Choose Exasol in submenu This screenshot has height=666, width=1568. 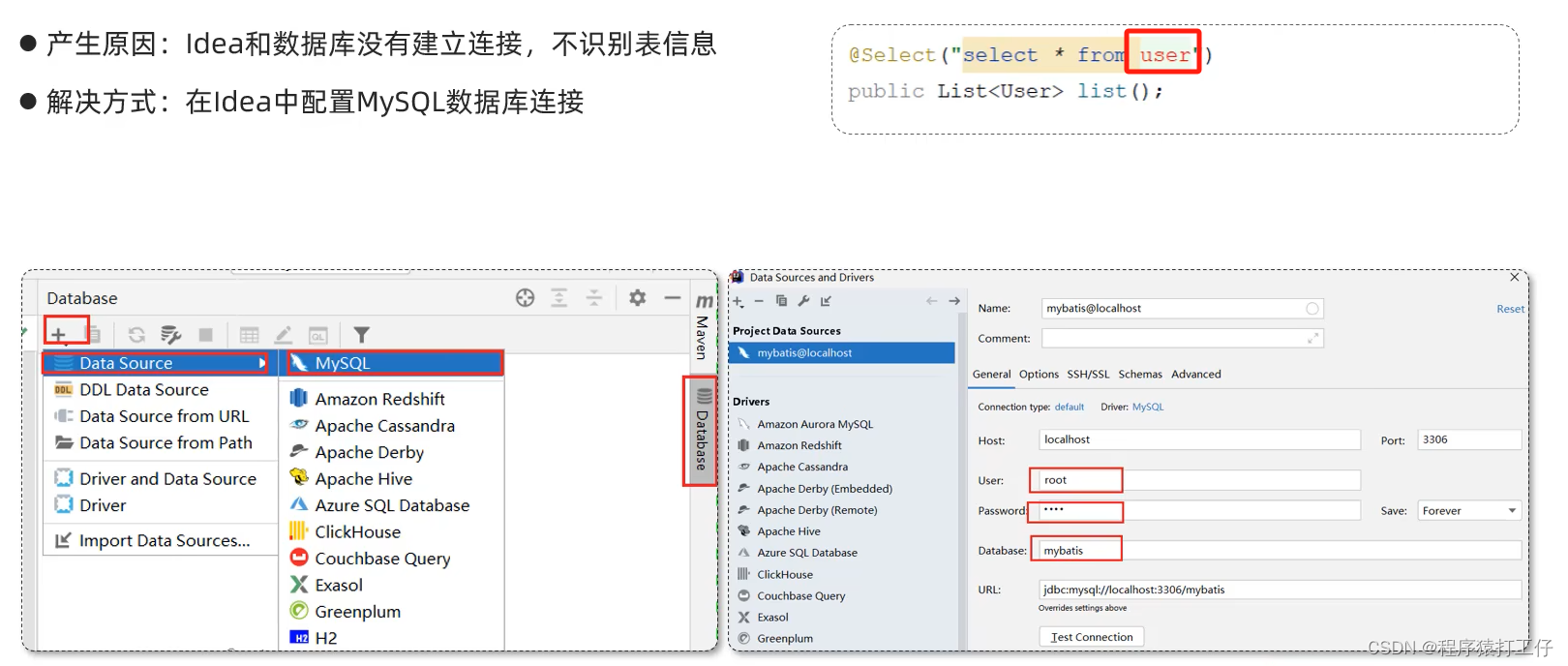tap(393, 585)
